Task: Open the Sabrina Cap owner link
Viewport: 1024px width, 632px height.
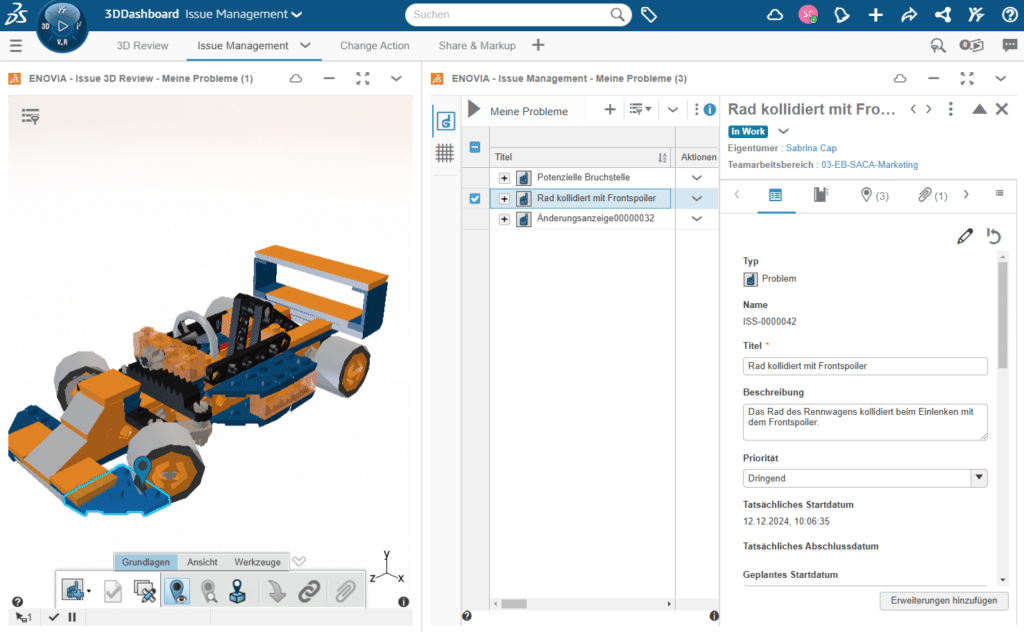Action: pyautogui.click(x=810, y=147)
